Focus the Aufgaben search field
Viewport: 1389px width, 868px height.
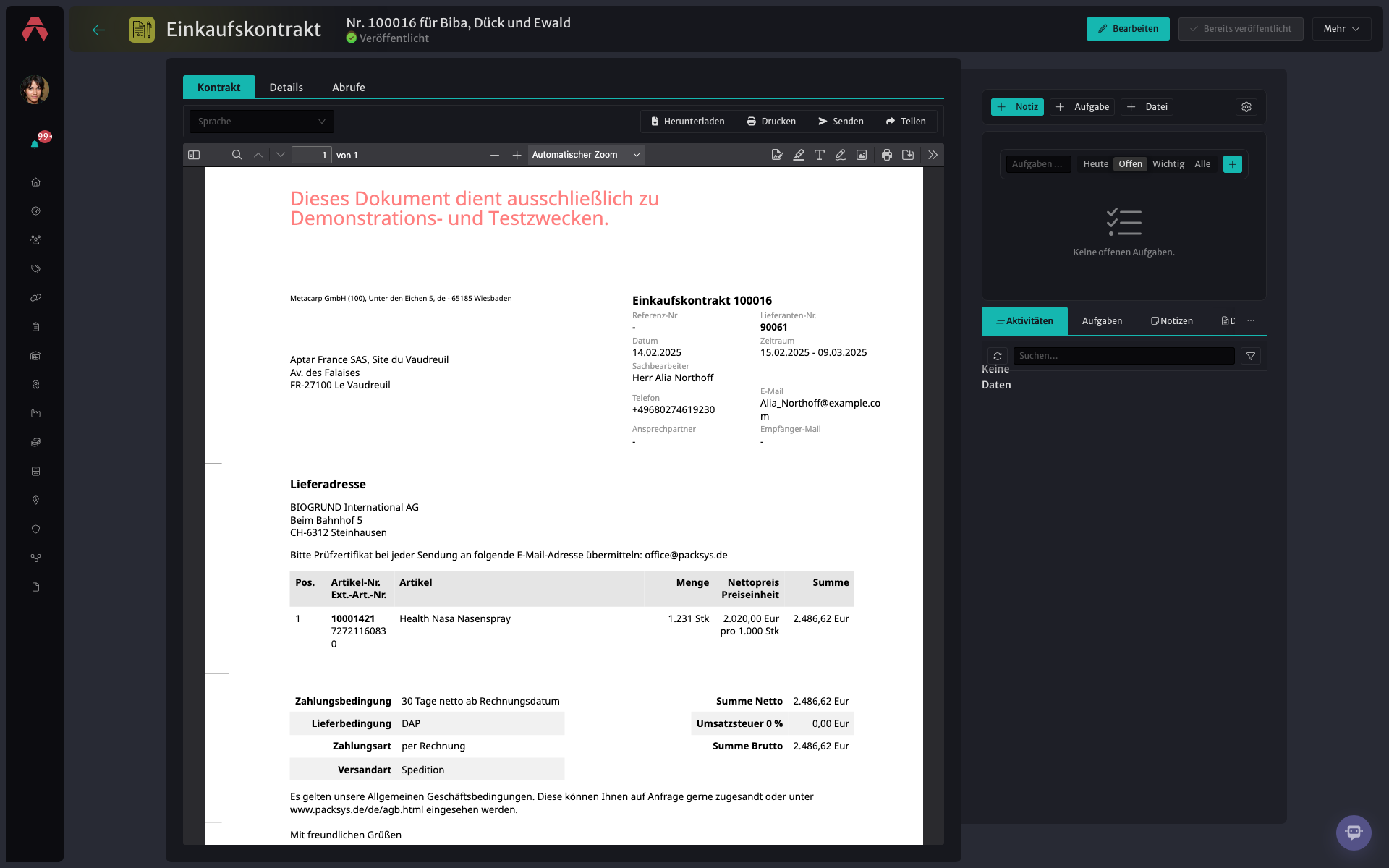pos(1038,164)
